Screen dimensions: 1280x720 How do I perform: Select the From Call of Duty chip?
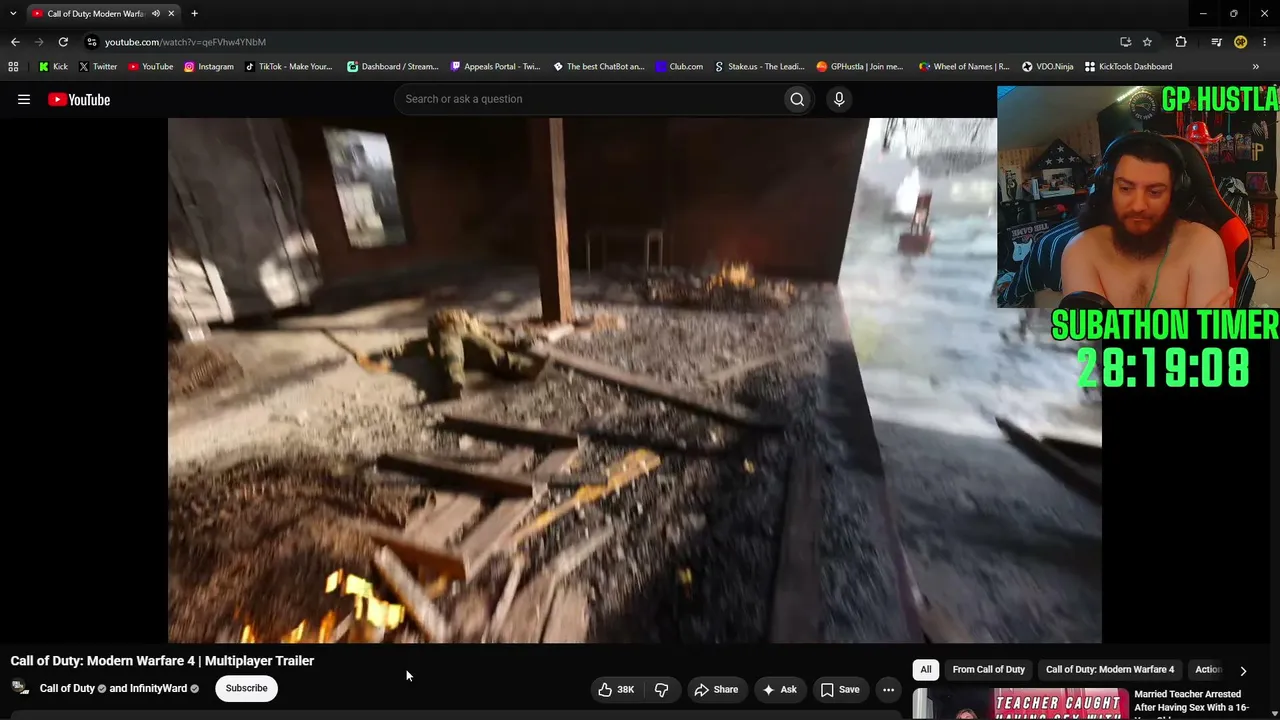coord(988,670)
